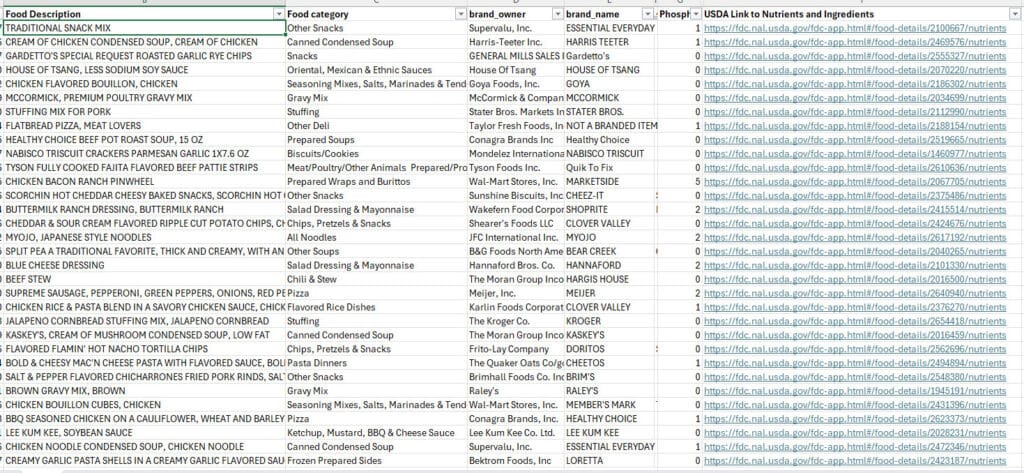Select the BEEF STEW description cell
Screen dimensions: 1024x473
144,280
